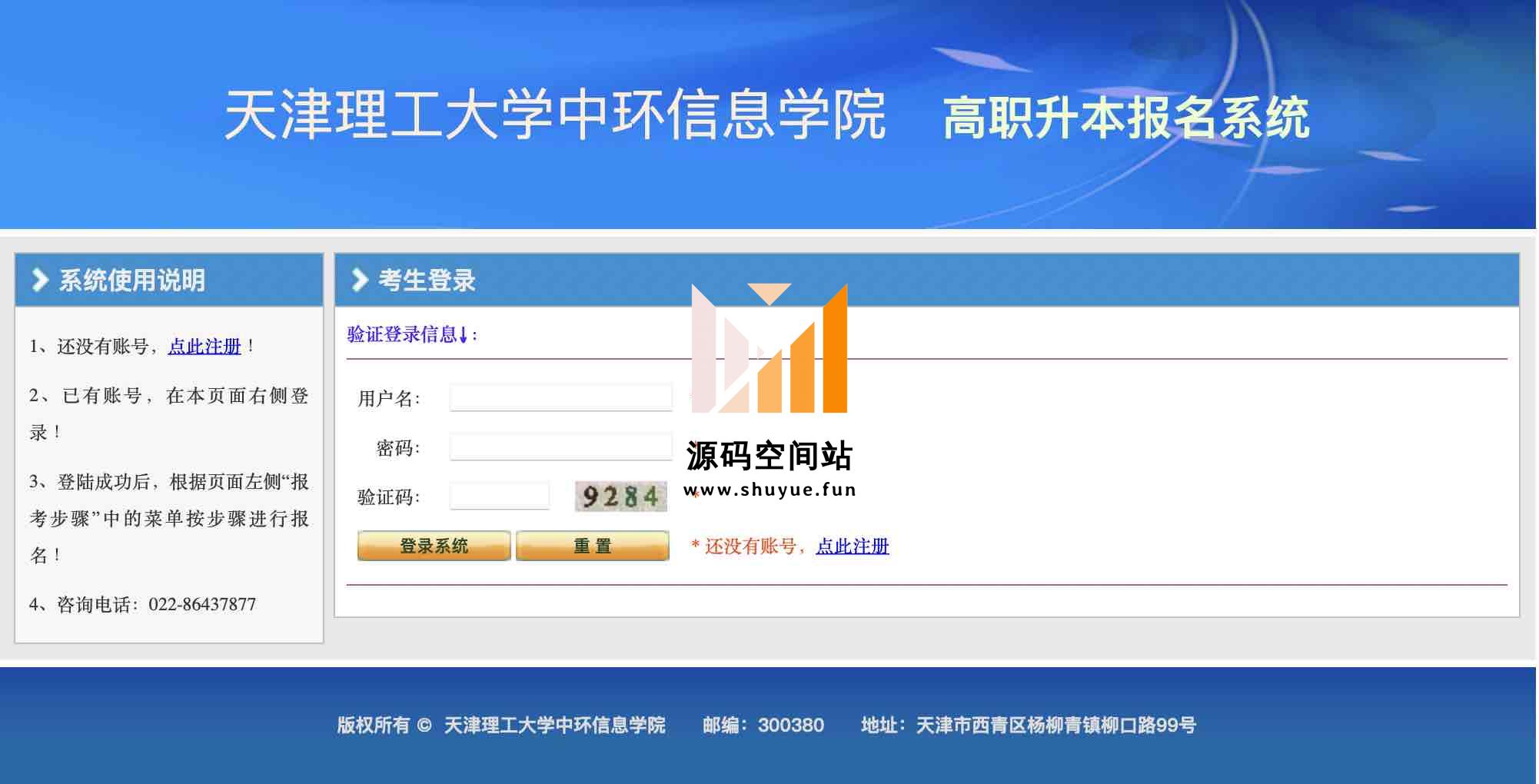Click the arrow icon beside 系统使用说明
This screenshot has height=784, width=1539.
[40, 280]
